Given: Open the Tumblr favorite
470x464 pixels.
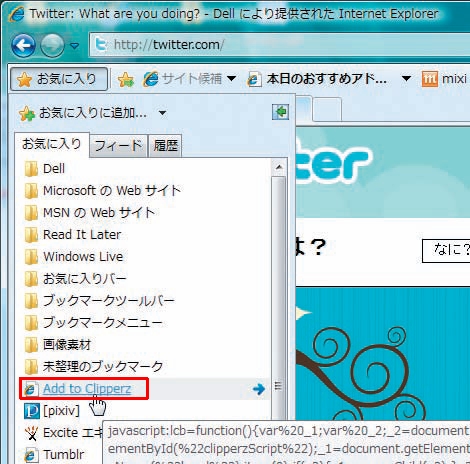Looking at the screenshot, I should click(64, 455).
